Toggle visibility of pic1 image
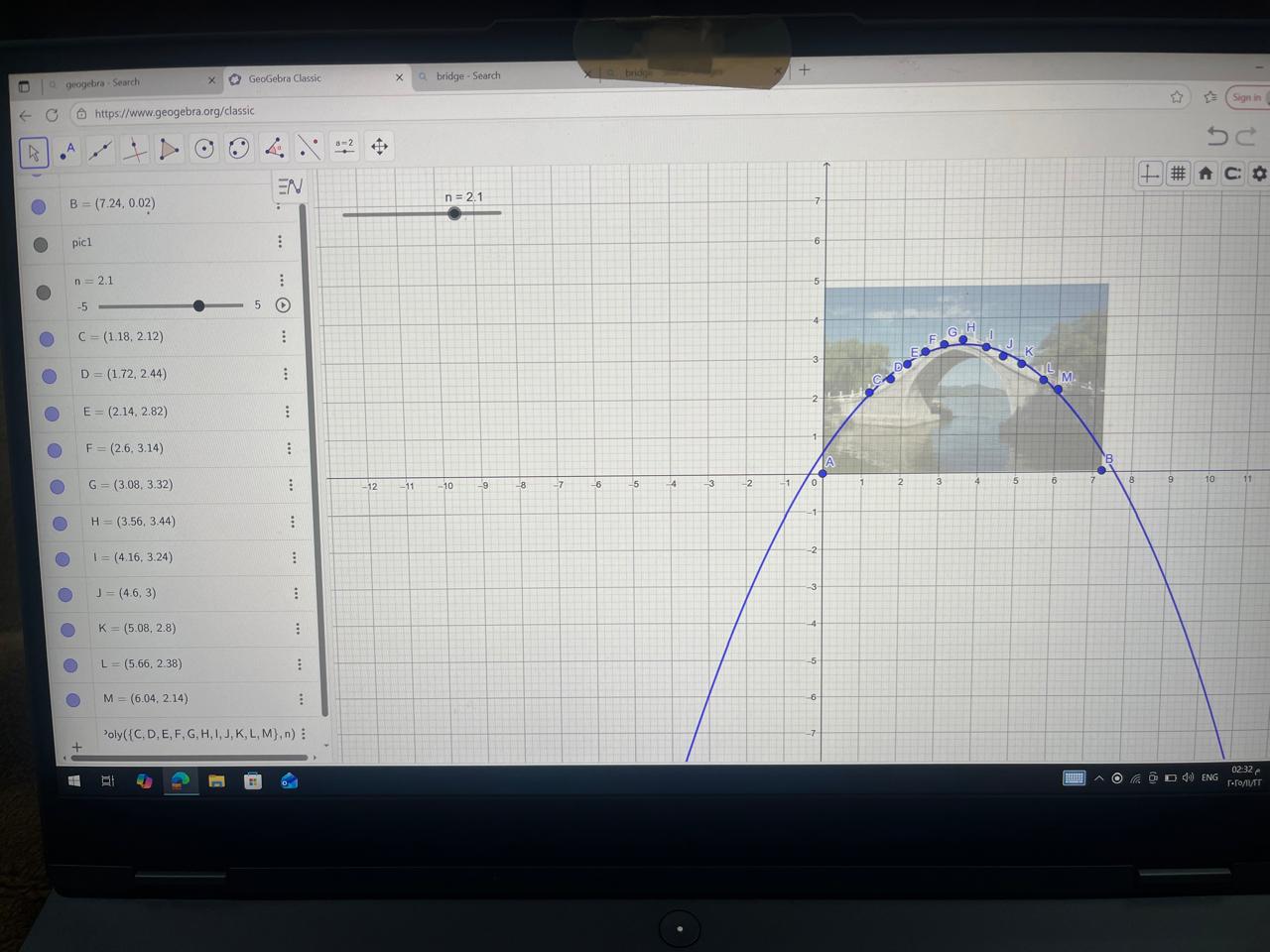The width and height of the screenshot is (1270, 952). (x=41, y=244)
